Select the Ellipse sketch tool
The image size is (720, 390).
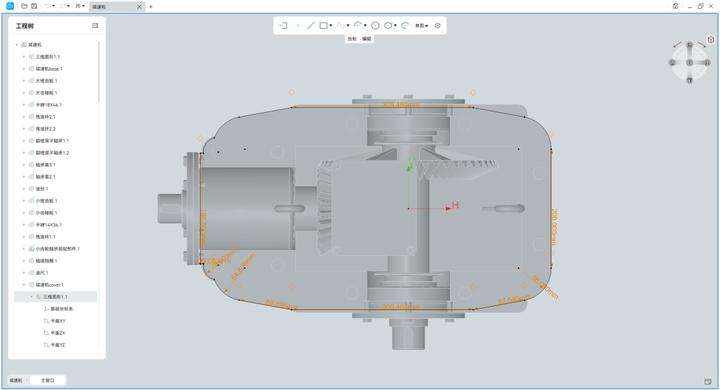coord(388,26)
